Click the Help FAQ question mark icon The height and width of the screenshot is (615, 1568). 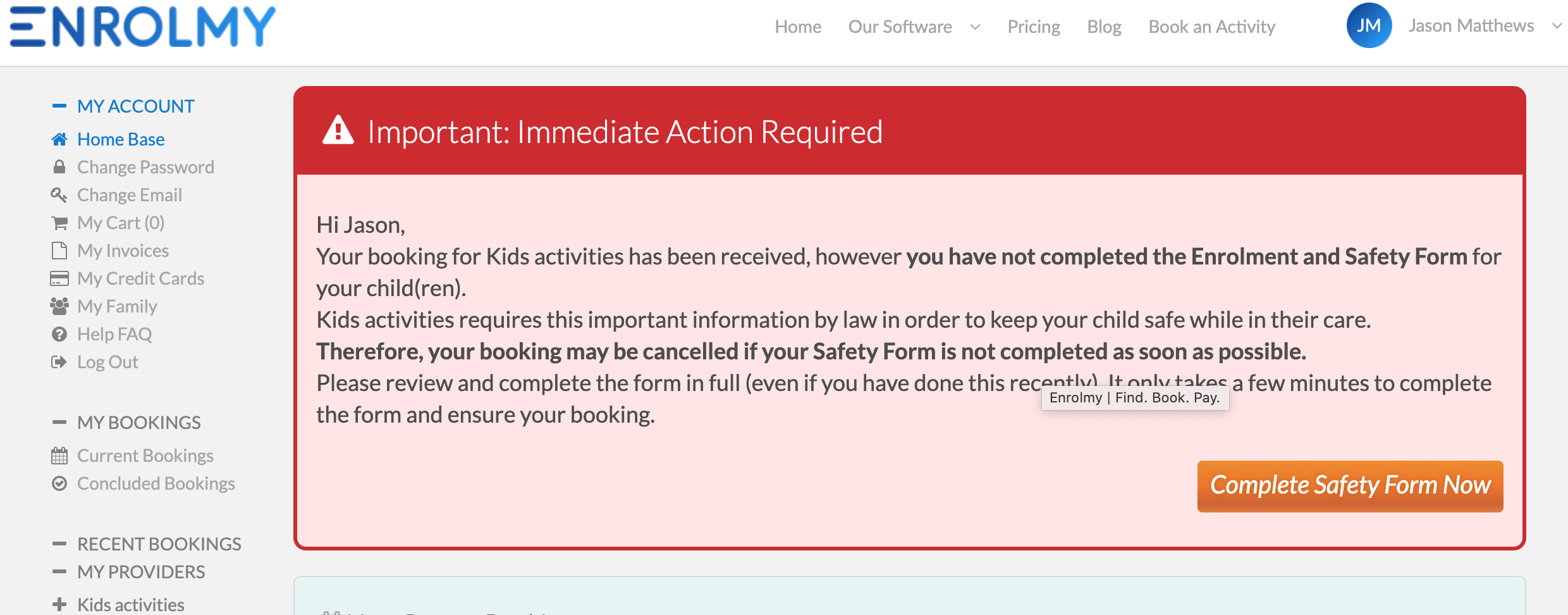[x=59, y=334]
